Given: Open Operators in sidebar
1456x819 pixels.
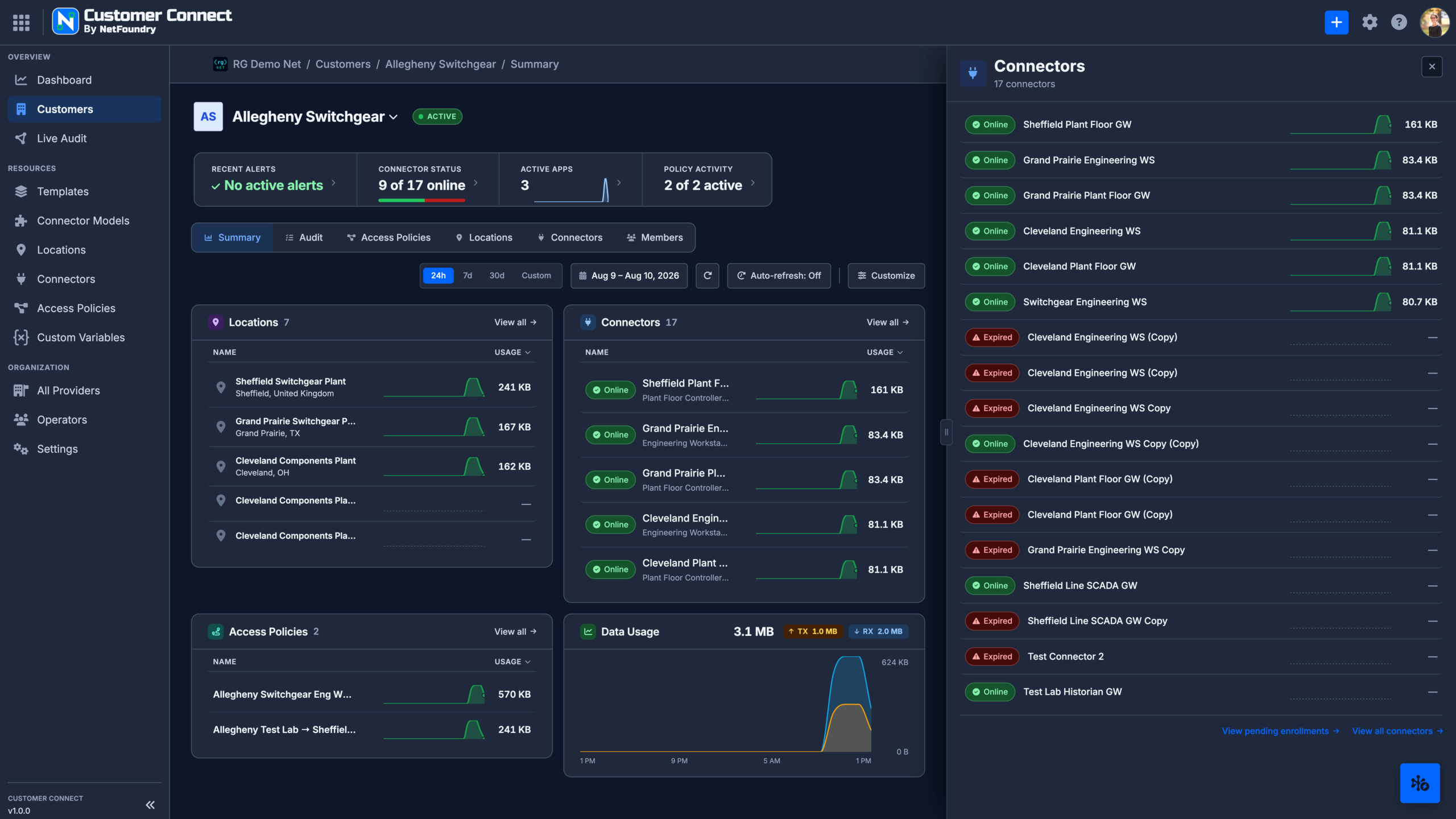Looking at the screenshot, I should 85,420.
